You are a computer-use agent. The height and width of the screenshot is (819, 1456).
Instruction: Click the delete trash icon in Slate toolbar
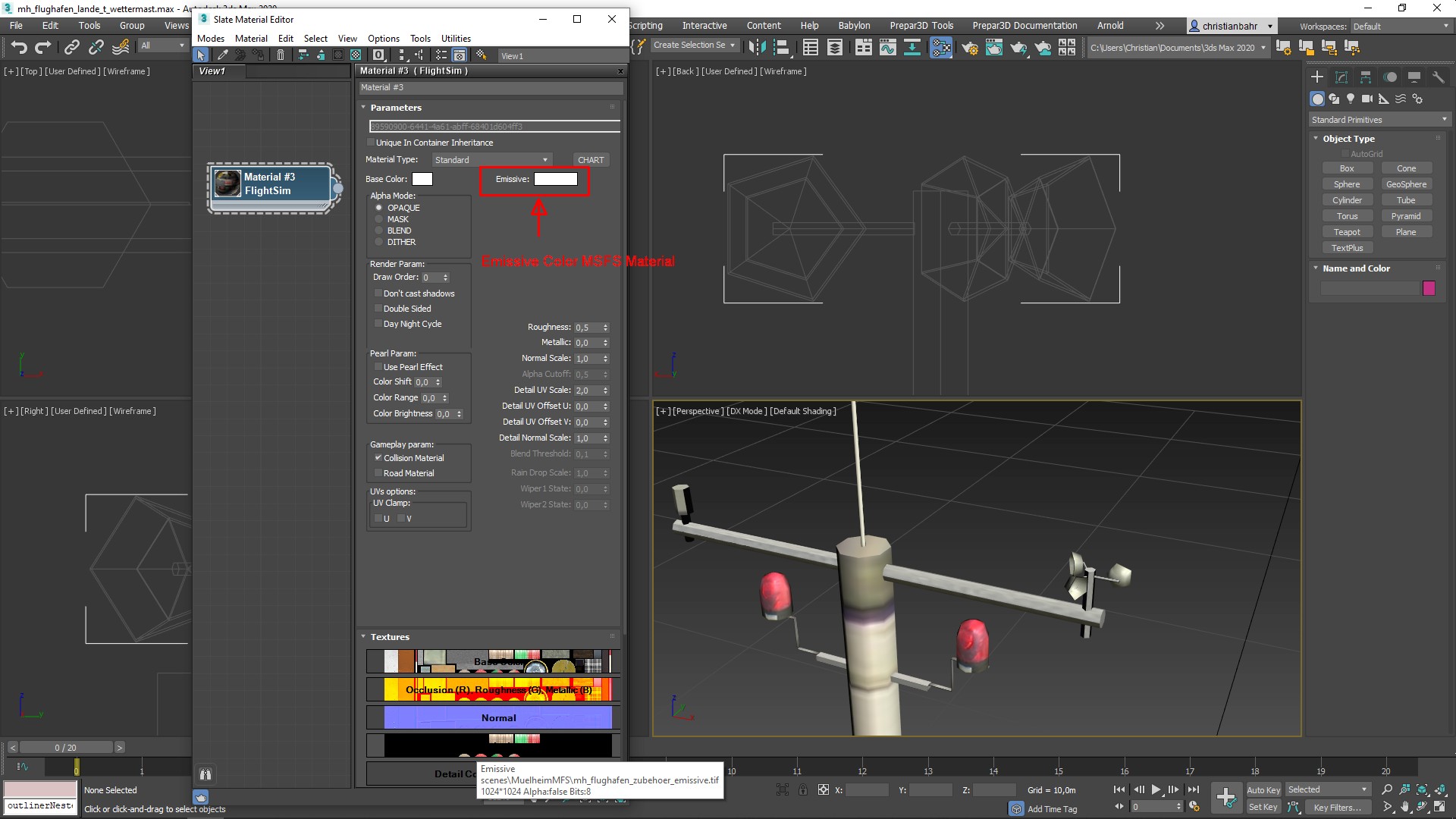[x=281, y=55]
